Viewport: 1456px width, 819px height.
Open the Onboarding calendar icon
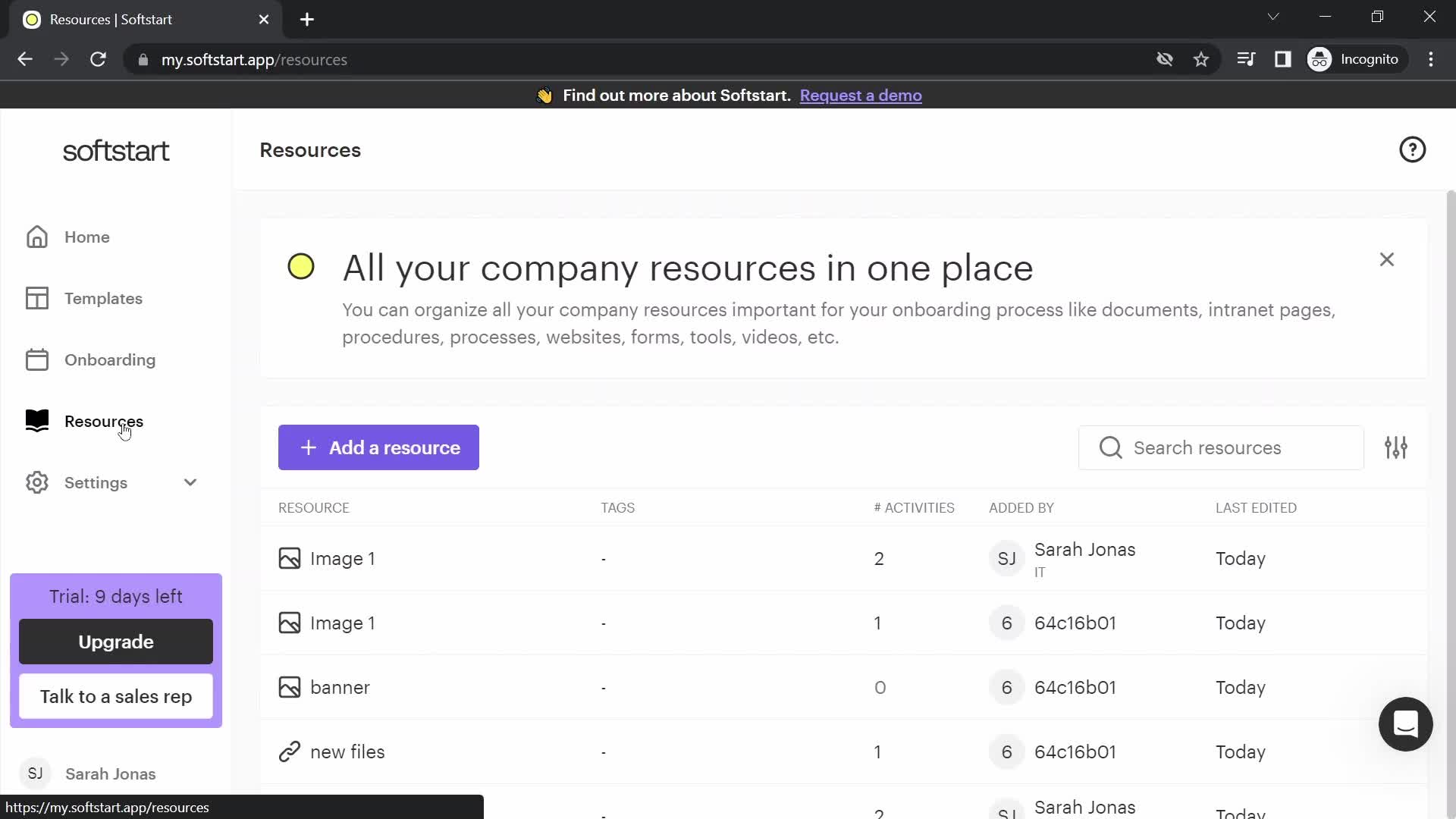point(36,359)
